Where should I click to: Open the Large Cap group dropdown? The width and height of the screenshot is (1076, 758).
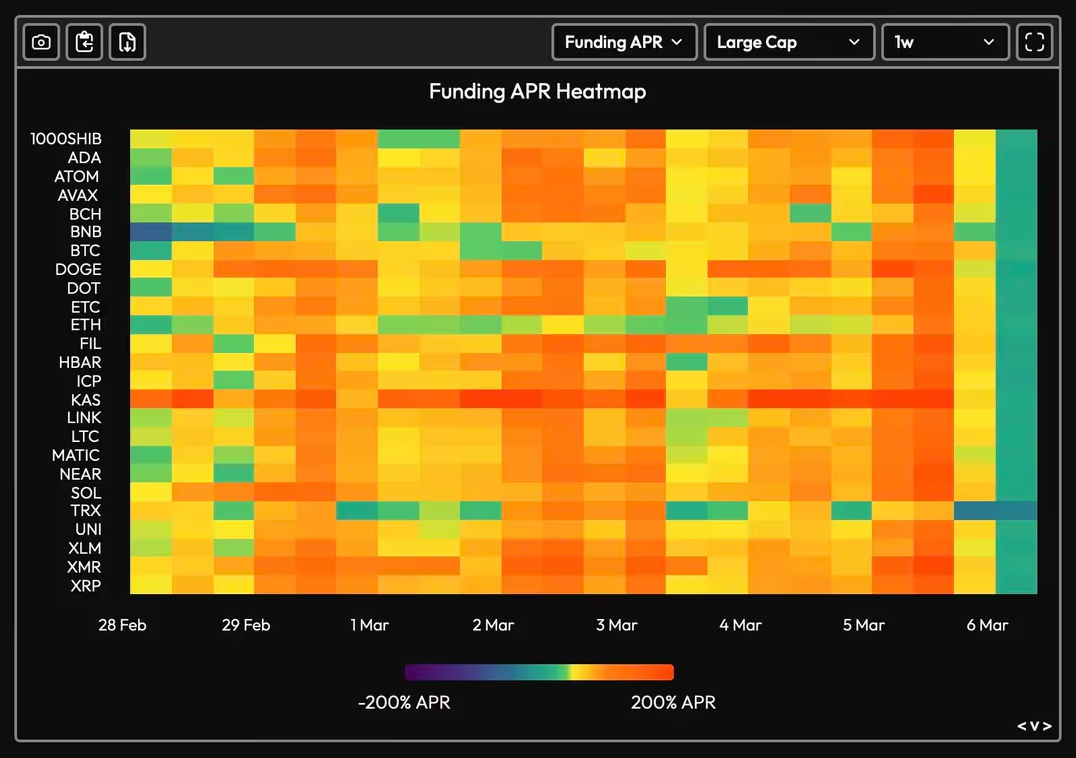pos(789,43)
